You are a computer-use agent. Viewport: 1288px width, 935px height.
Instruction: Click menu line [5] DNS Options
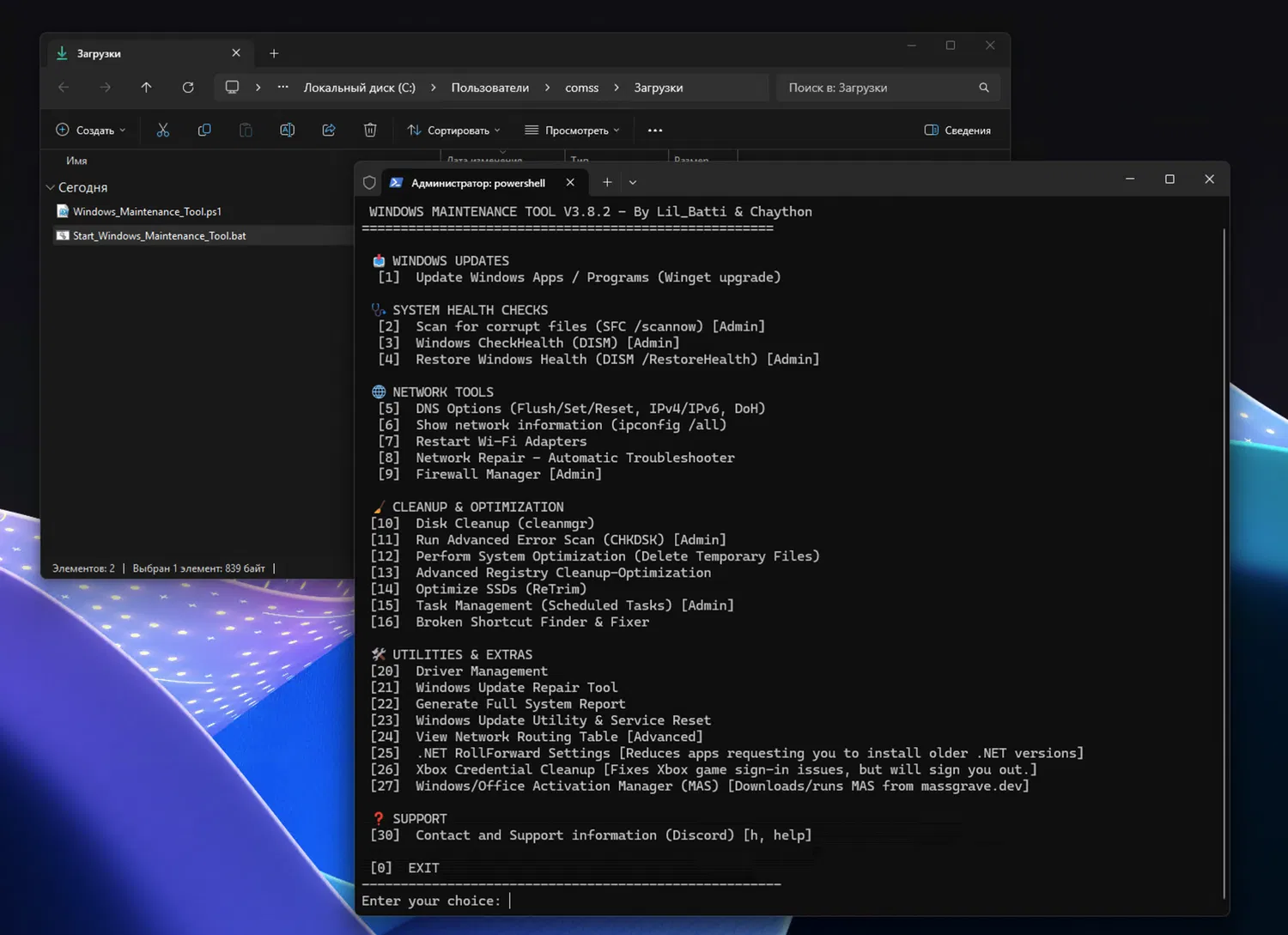[571, 409]
